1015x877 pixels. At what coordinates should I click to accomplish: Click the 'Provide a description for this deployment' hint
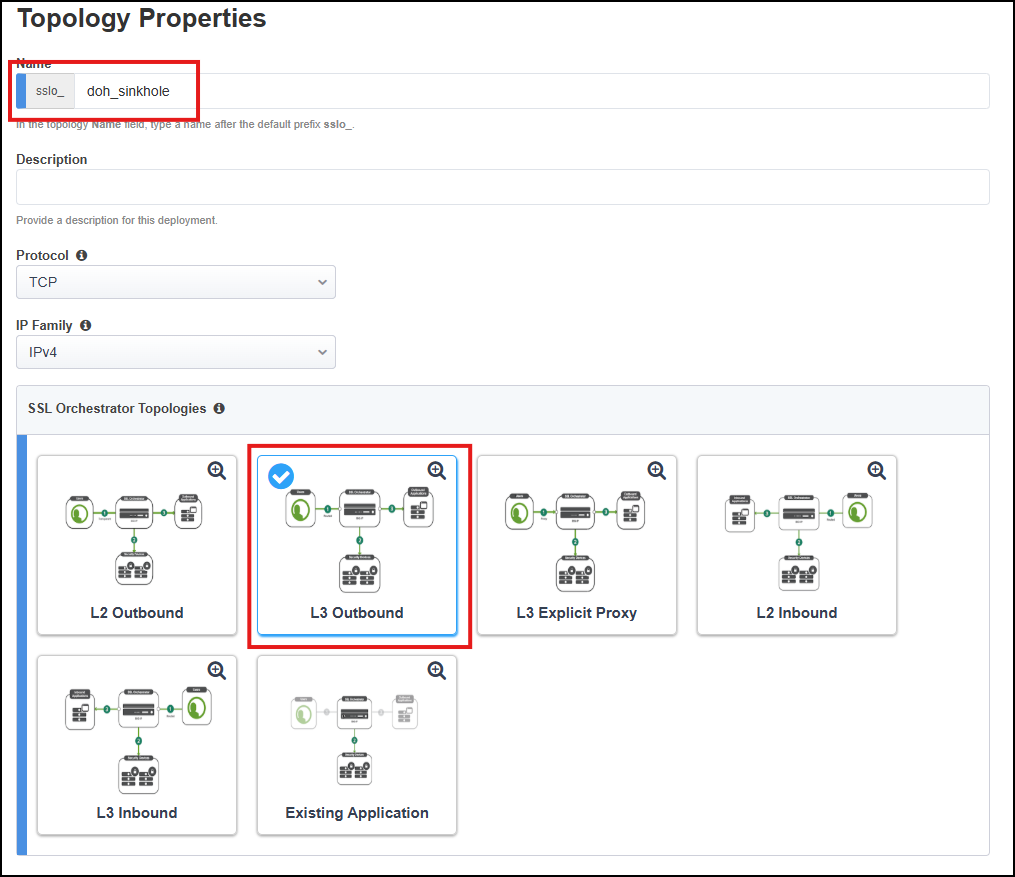(x=117, y=220)
